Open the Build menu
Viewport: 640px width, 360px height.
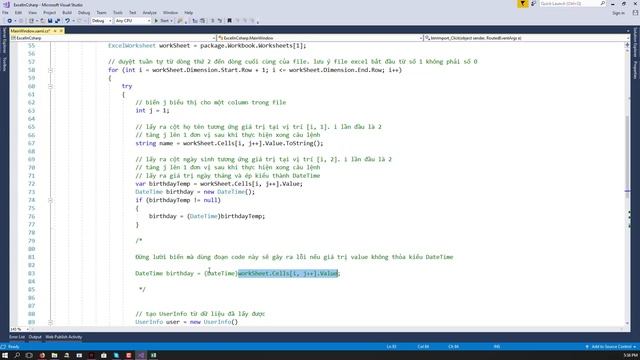point(67,13)
